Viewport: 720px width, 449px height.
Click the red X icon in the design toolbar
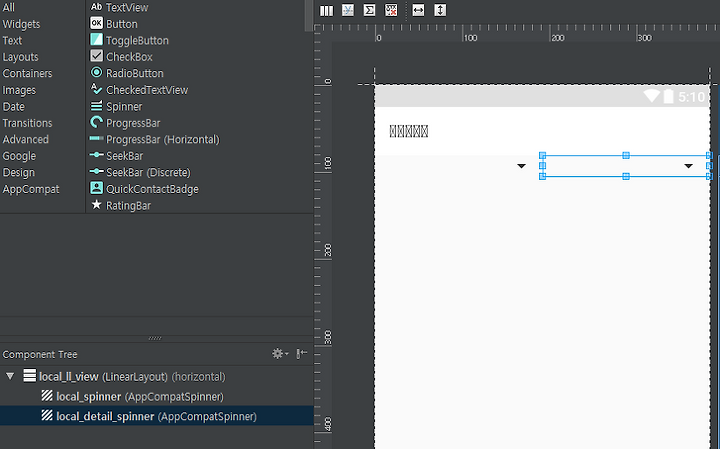391,10
